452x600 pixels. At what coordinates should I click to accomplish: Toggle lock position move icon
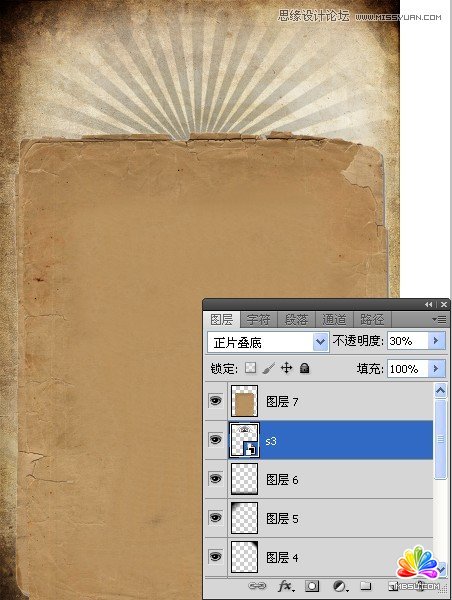point(286,368)
